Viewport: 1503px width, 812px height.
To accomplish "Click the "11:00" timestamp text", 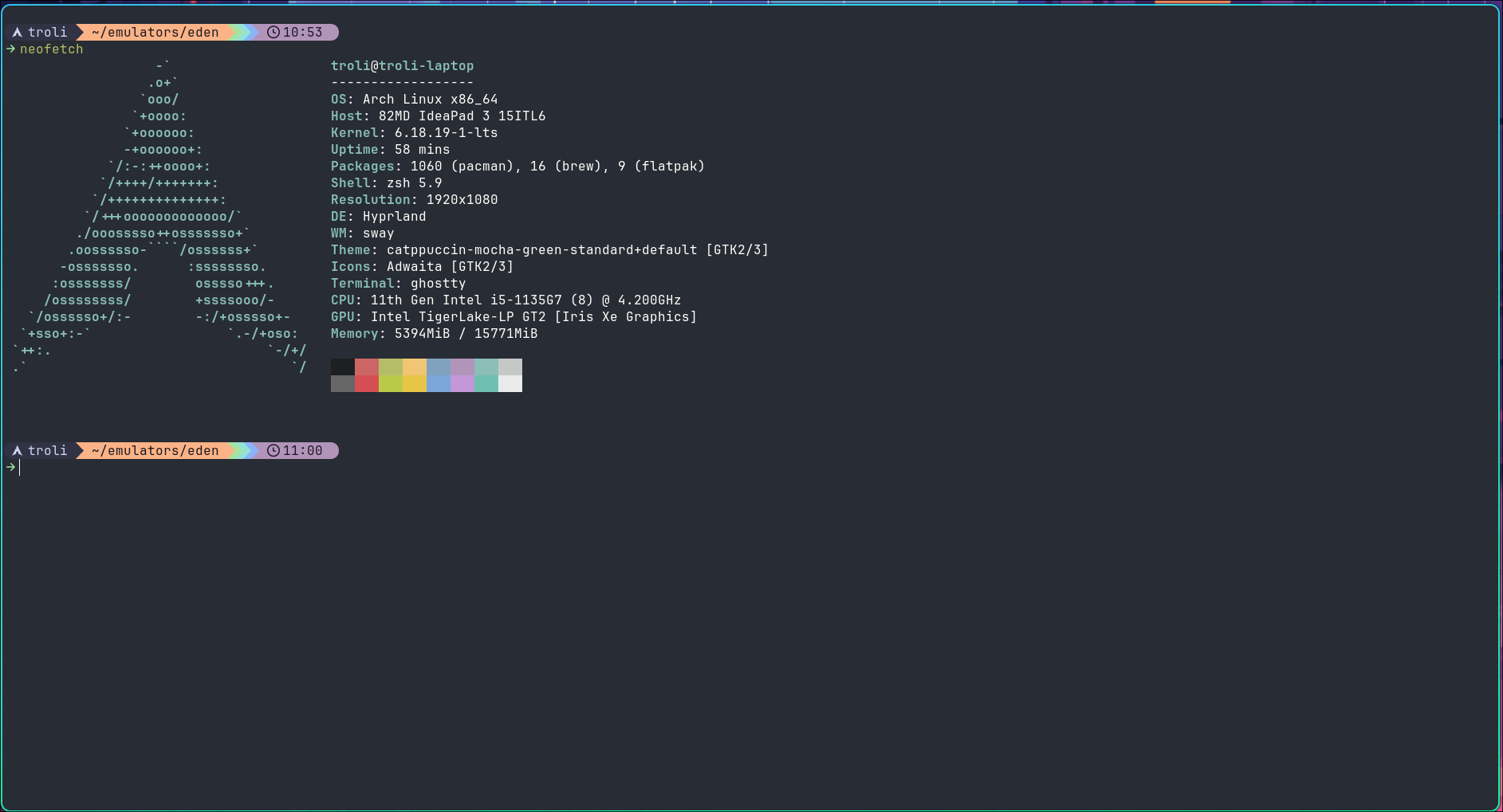I will [x=303, y=451].
